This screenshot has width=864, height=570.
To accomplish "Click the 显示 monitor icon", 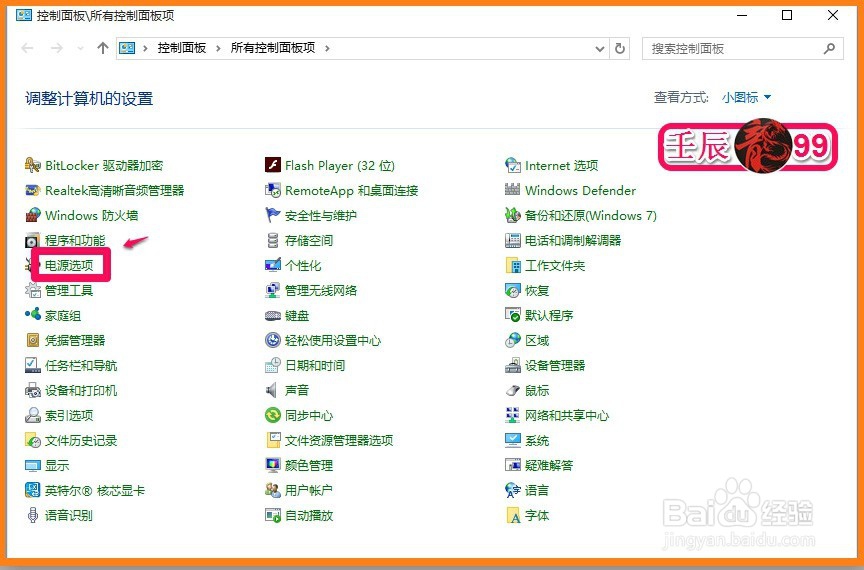I will pos(33,465).
